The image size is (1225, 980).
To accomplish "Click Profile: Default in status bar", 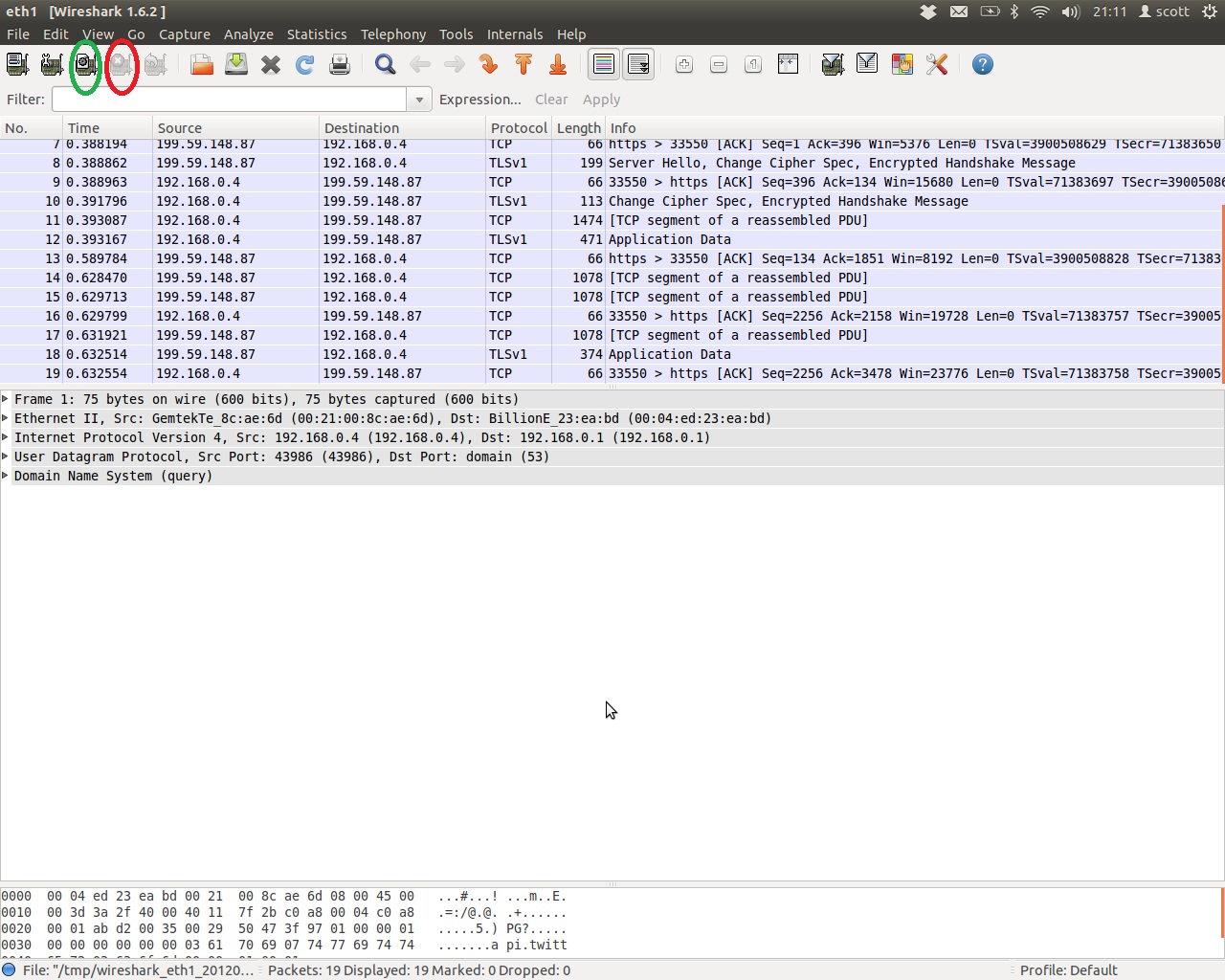I will (1068, 970).
